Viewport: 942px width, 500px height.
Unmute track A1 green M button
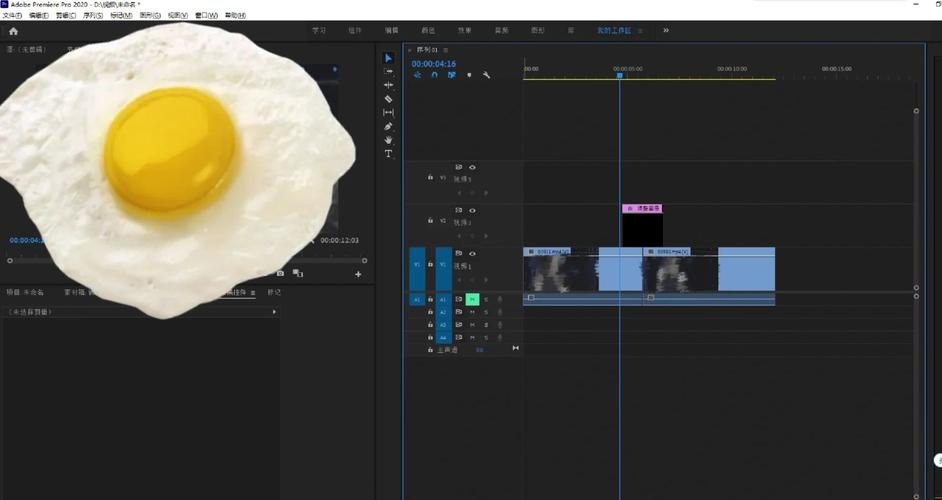tap(472, 299)
